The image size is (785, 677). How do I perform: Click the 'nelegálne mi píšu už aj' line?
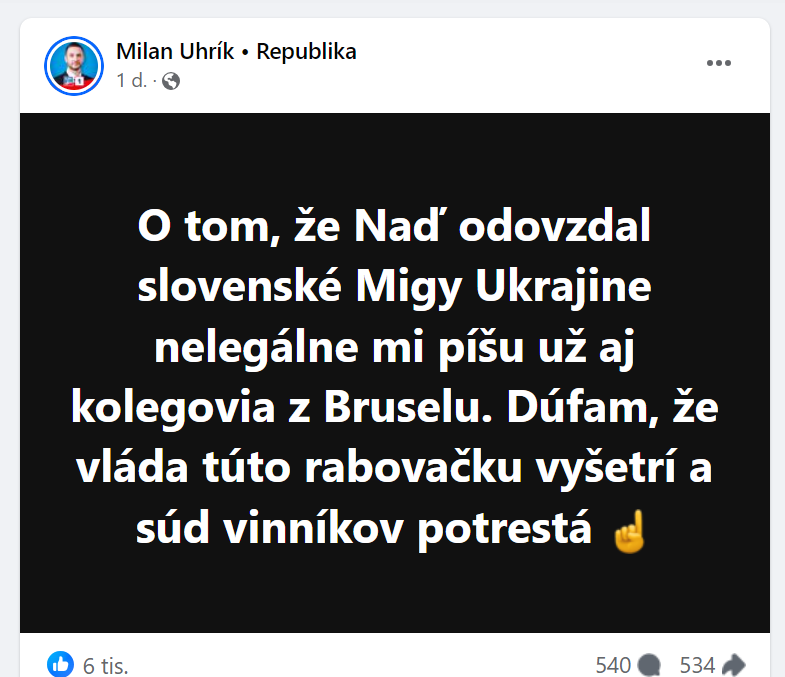pyautogui.click(x=395, y=349)
